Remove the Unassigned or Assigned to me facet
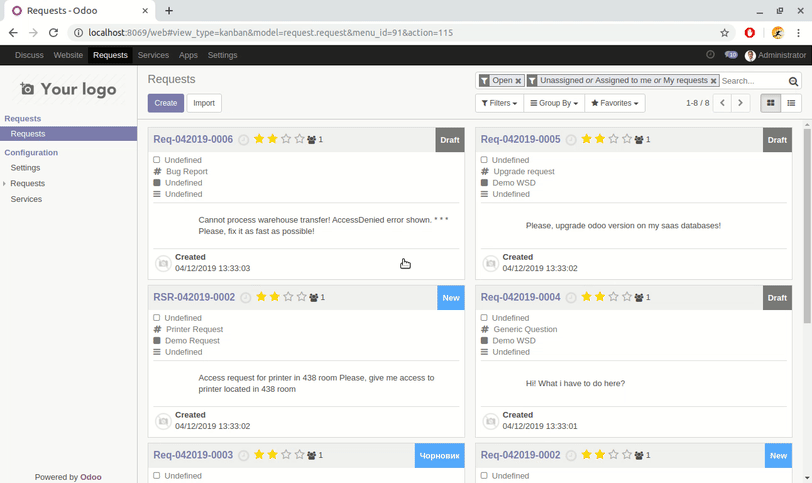The height and width of the screenshot is (483, 812). point(713,81)
